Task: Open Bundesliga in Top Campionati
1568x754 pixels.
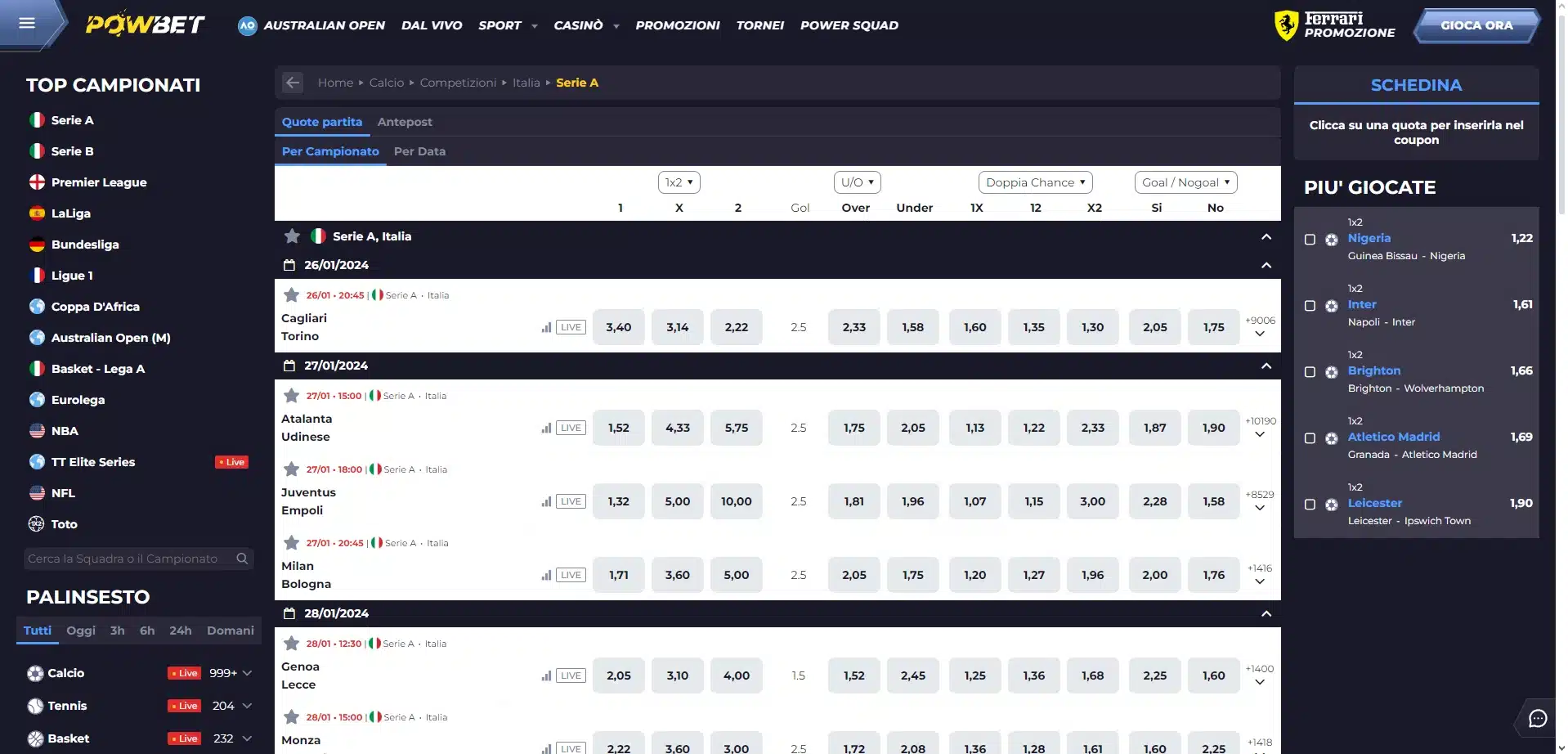Action: point(85,245)
